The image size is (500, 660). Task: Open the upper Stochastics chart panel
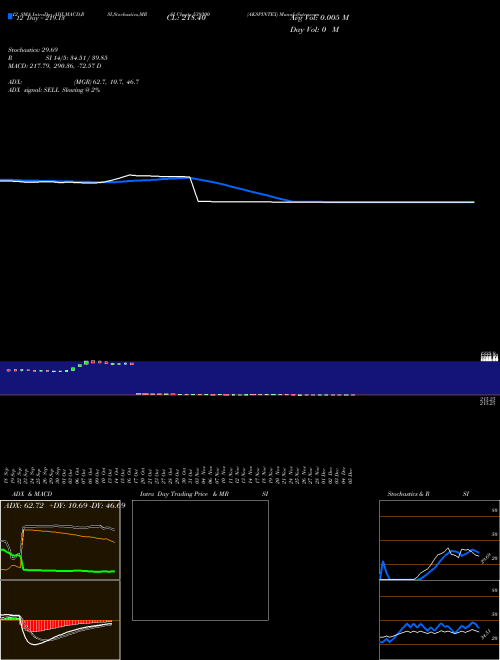439,540
